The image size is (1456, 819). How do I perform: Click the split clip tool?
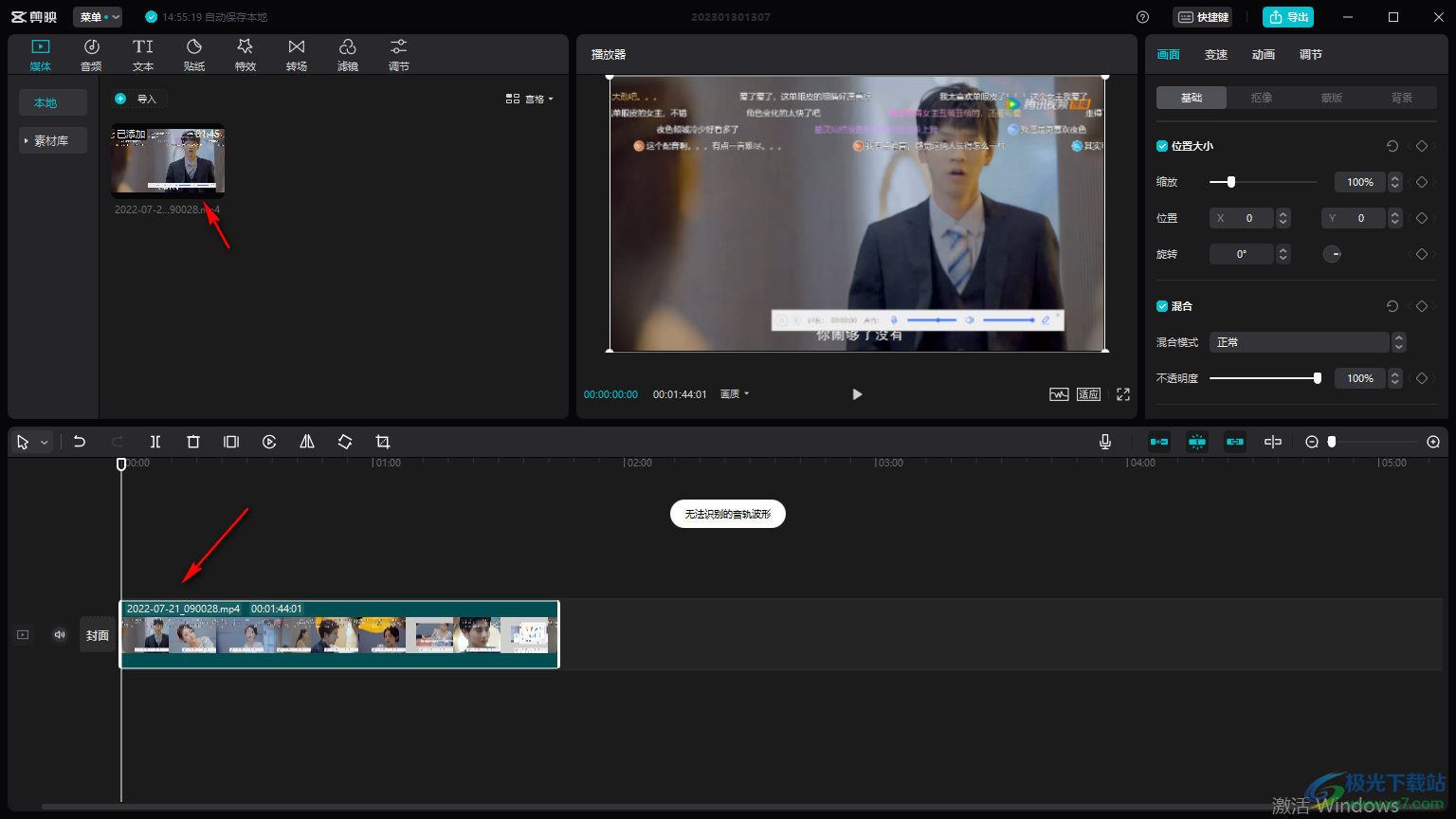click(x=155, y=442)
